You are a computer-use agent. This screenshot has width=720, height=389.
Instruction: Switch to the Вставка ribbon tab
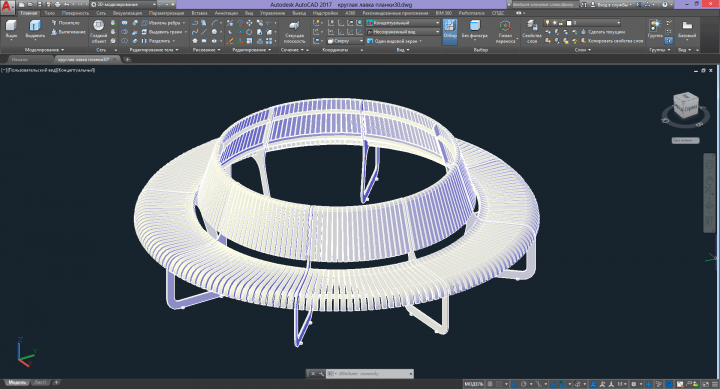(199, 13)
